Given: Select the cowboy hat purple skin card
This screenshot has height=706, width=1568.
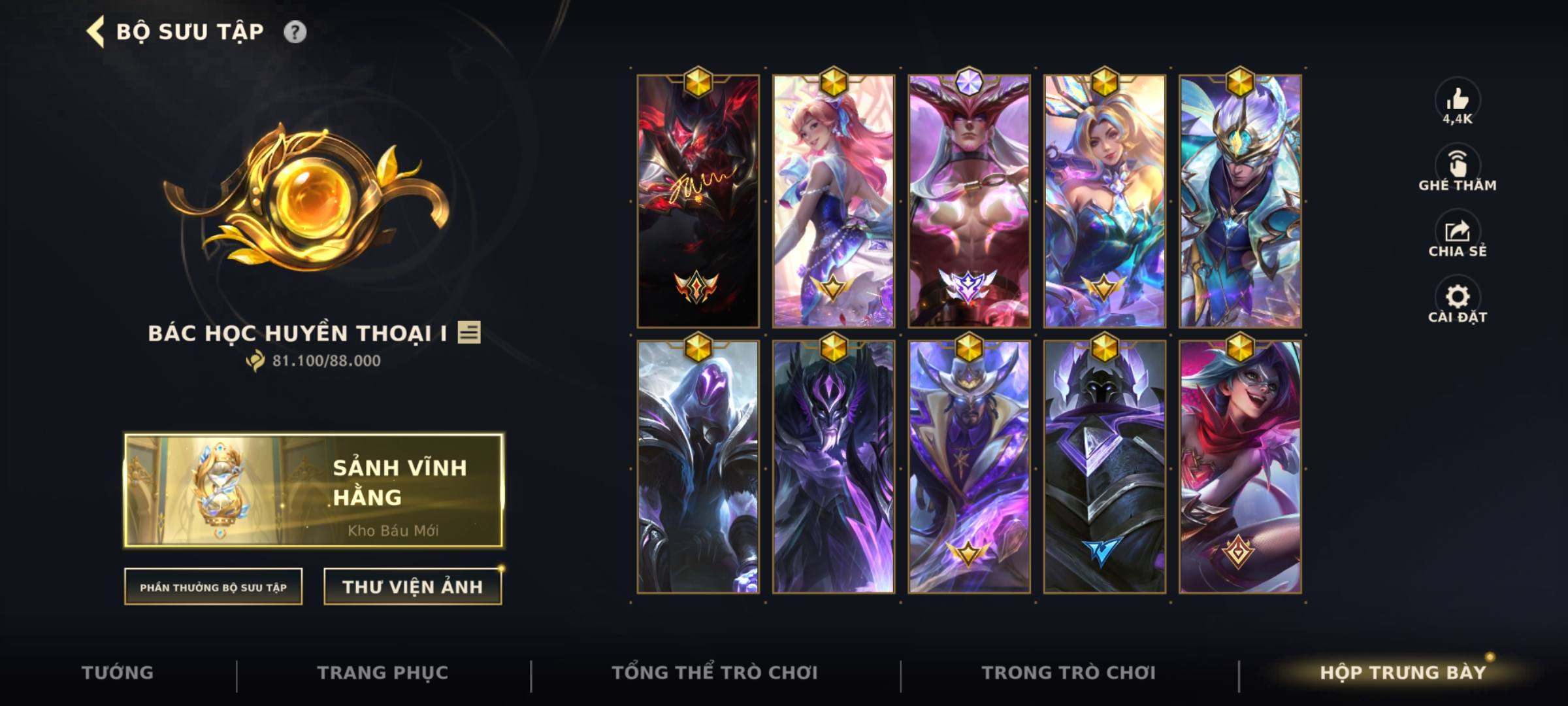Looking at the screenshot, I should coord(969,467).
